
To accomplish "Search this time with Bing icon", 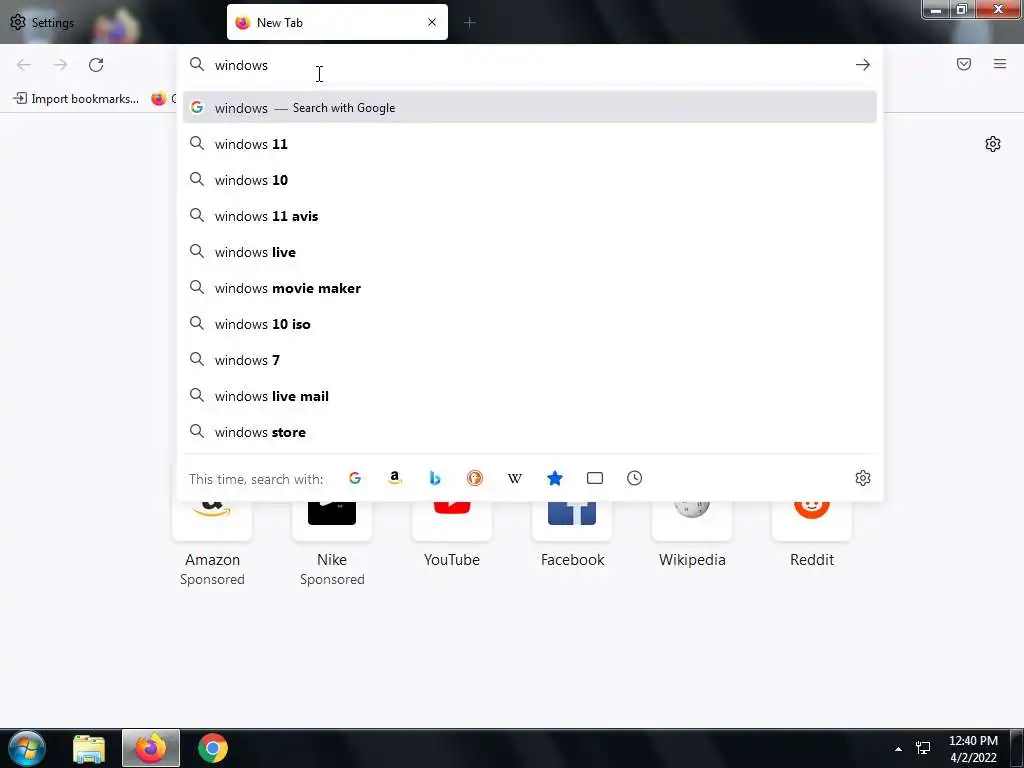I will (435, 478).
